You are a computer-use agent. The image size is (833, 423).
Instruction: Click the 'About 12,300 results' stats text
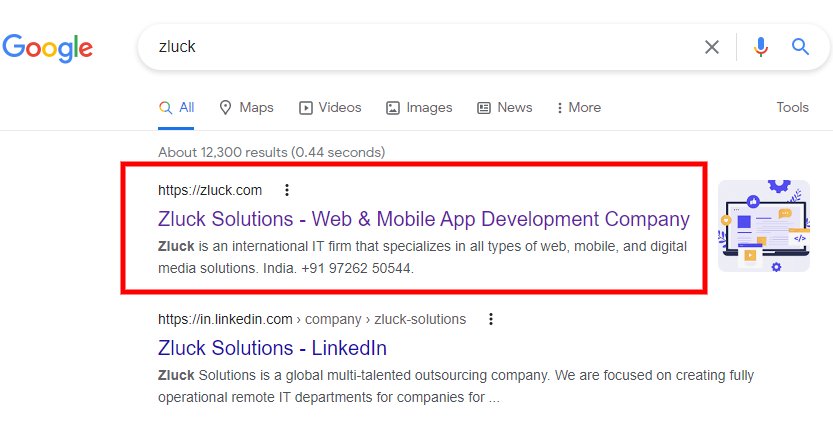click(x=271, y=153)
